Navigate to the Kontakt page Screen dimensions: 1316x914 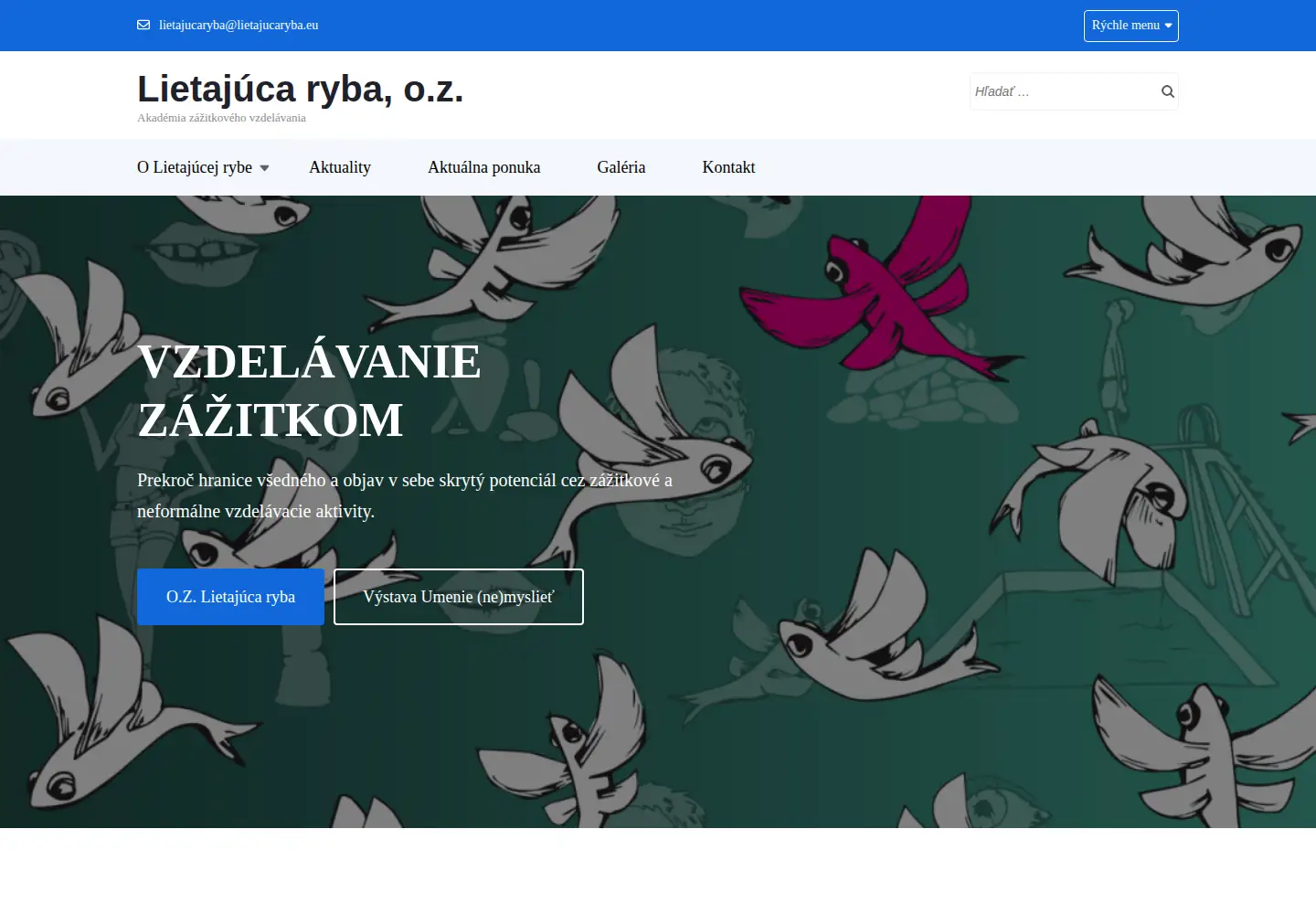tap(728, 167)
